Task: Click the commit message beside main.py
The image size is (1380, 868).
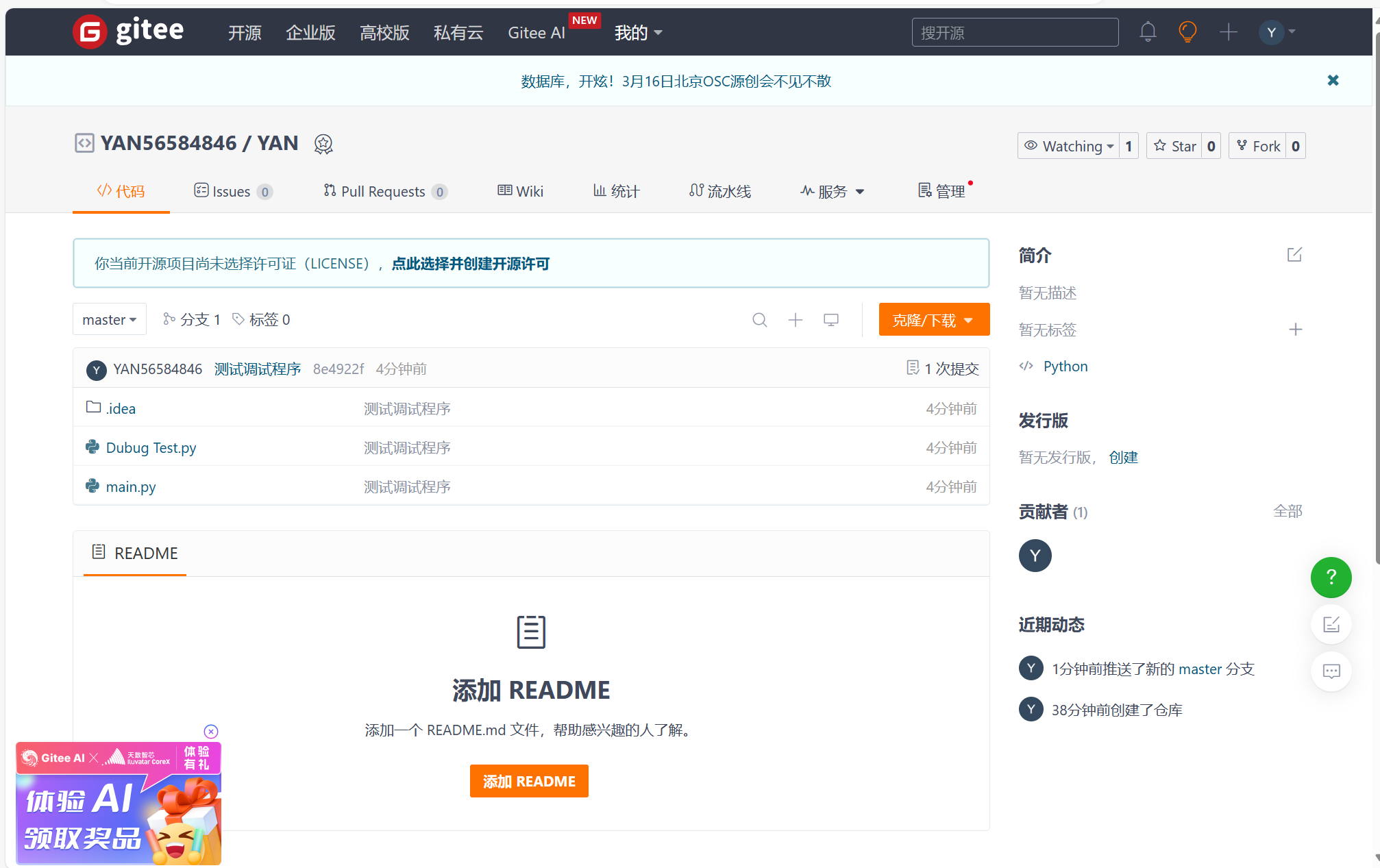Action: 407,486
